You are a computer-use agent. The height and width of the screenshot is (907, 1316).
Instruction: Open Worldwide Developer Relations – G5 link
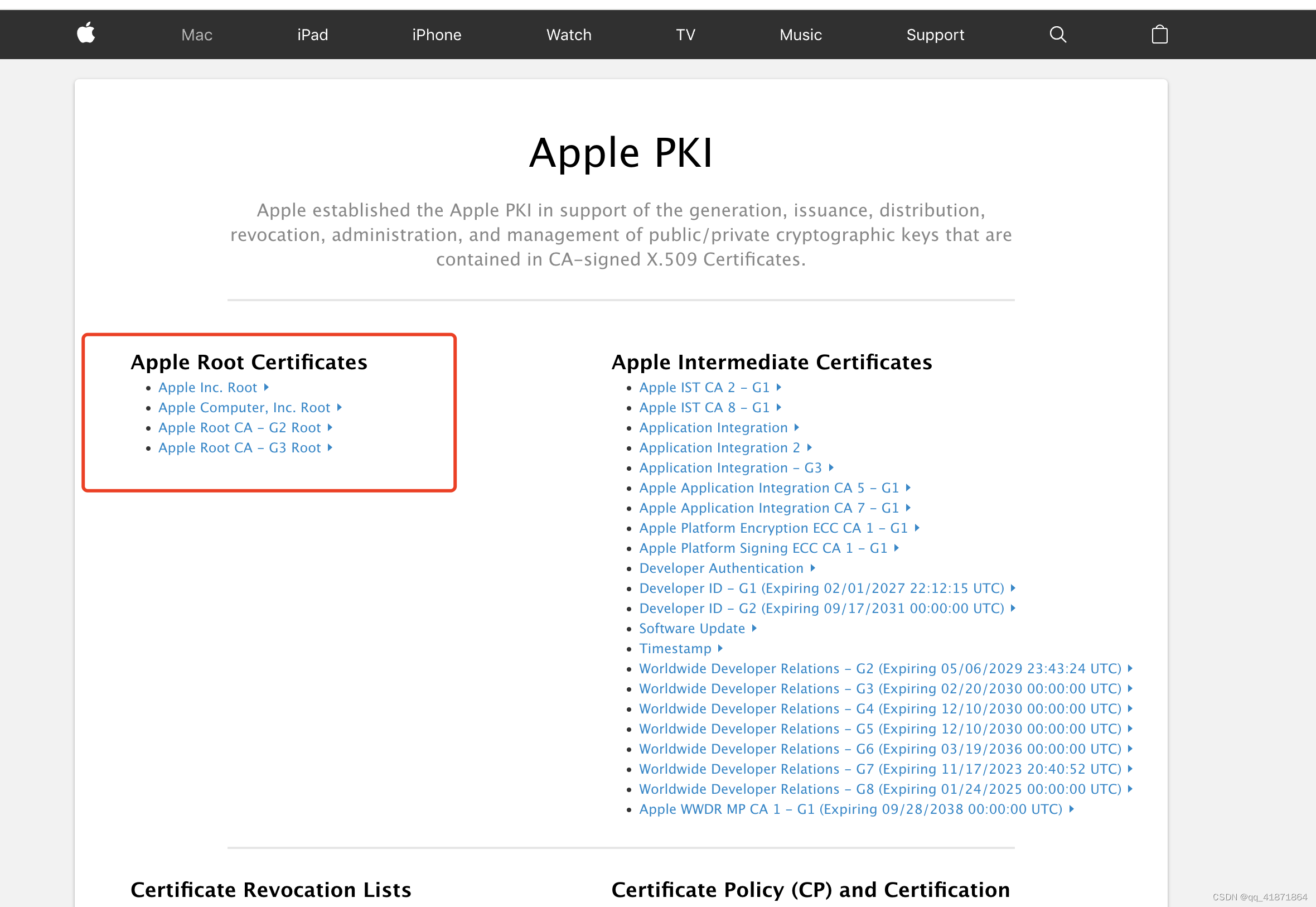886,729
